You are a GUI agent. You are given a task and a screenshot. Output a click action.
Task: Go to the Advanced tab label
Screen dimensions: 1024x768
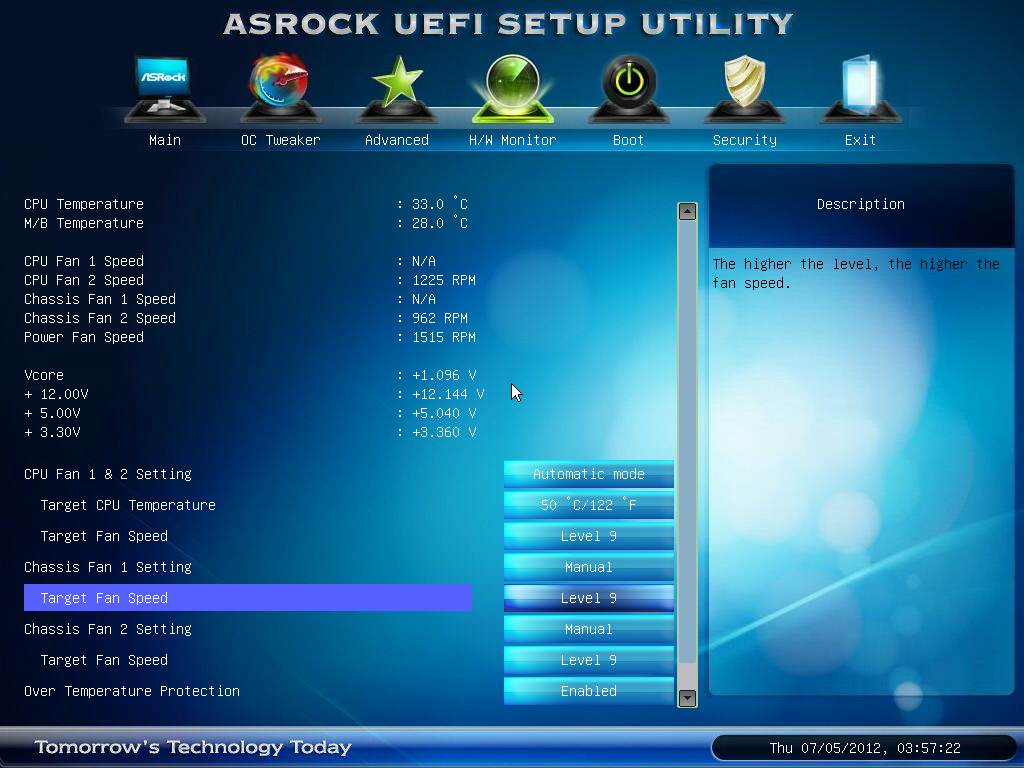(x=397, y=140)
